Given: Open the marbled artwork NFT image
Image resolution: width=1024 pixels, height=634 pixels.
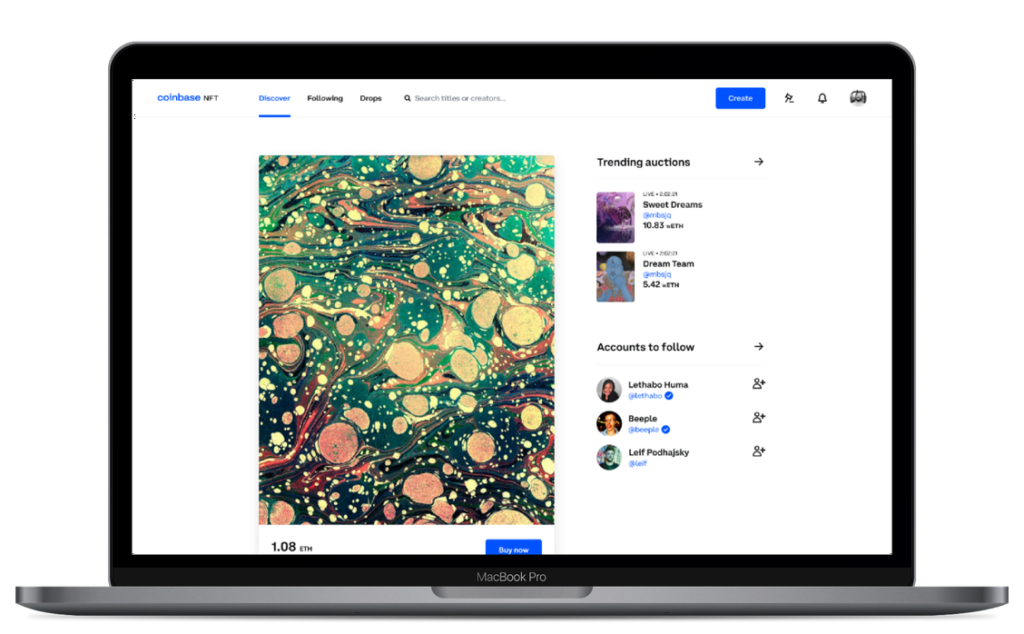Looking at the screenshot, I should coord(406,339).
